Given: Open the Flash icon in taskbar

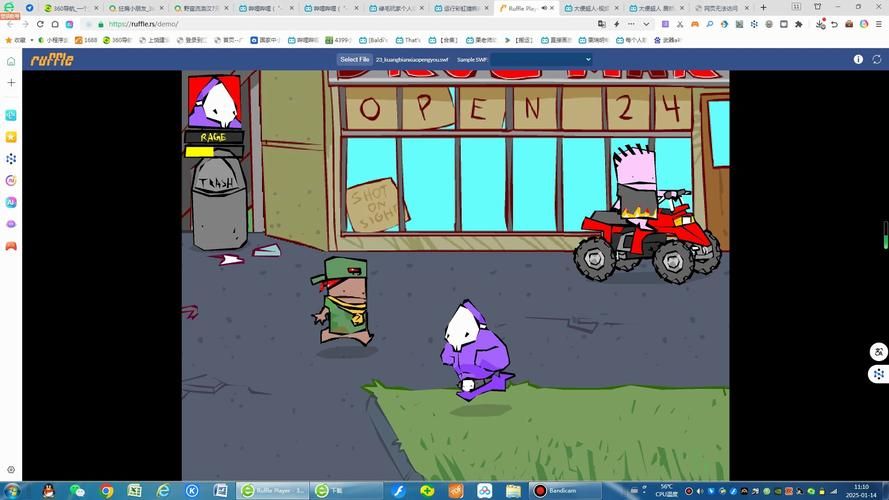Looking at the screenshot, I should click(399, 490).
